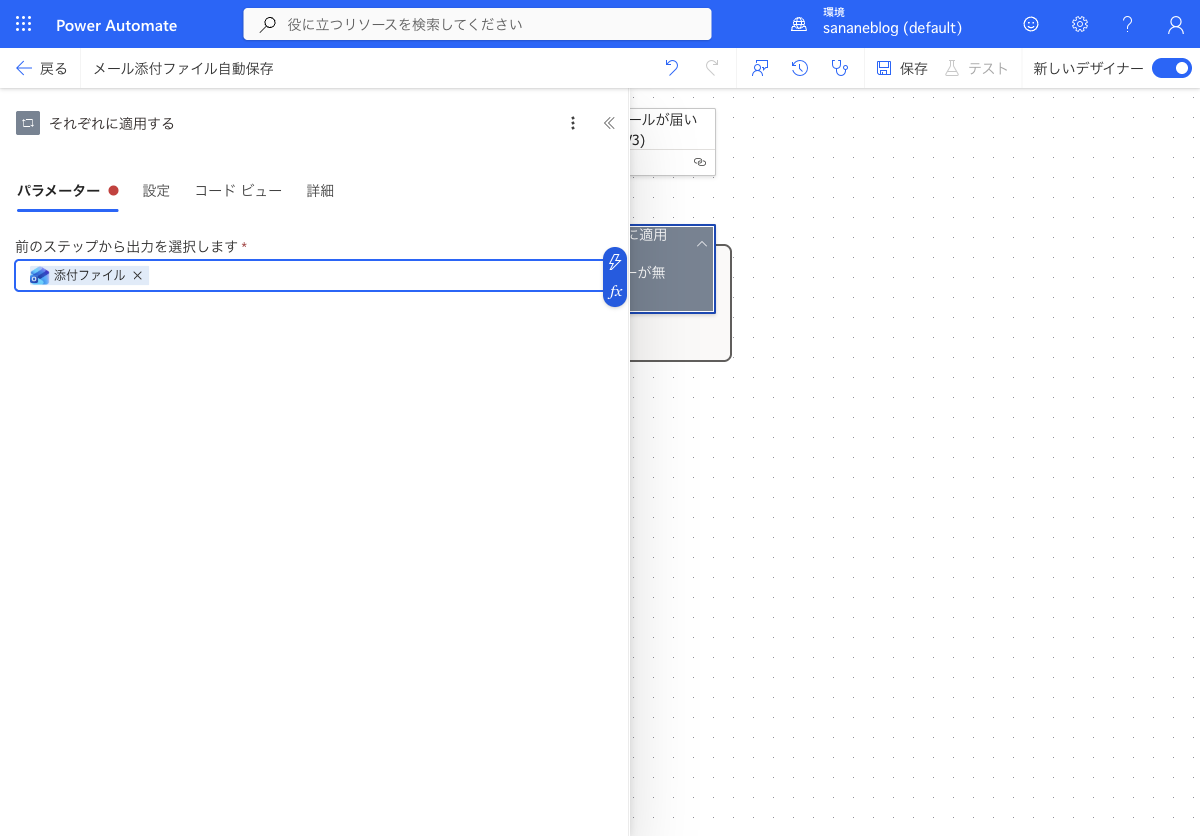
Task: Open the user account icon
Action: tap(1176, 25)
